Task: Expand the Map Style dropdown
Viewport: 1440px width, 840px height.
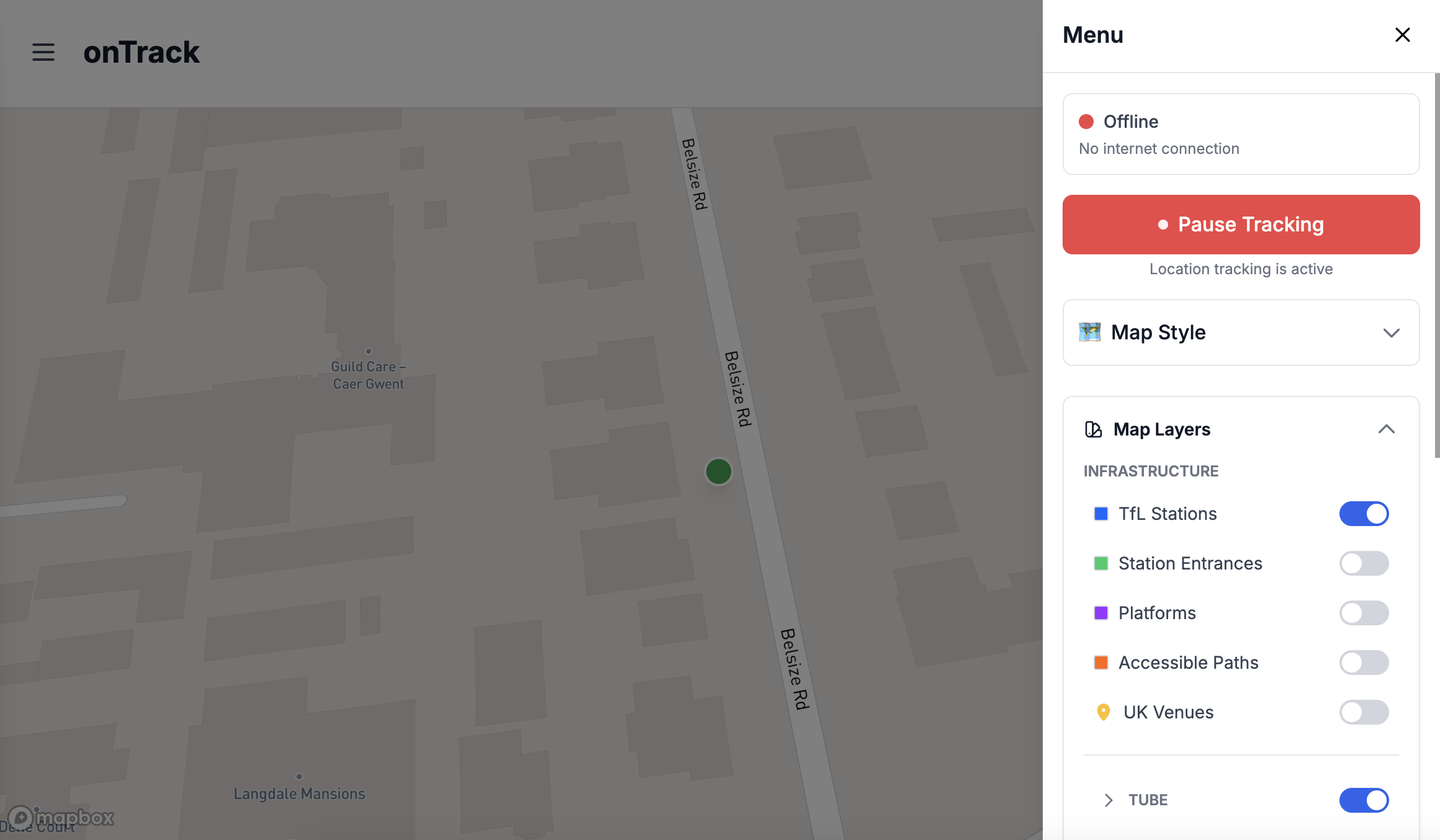Action: point(1391,333)
